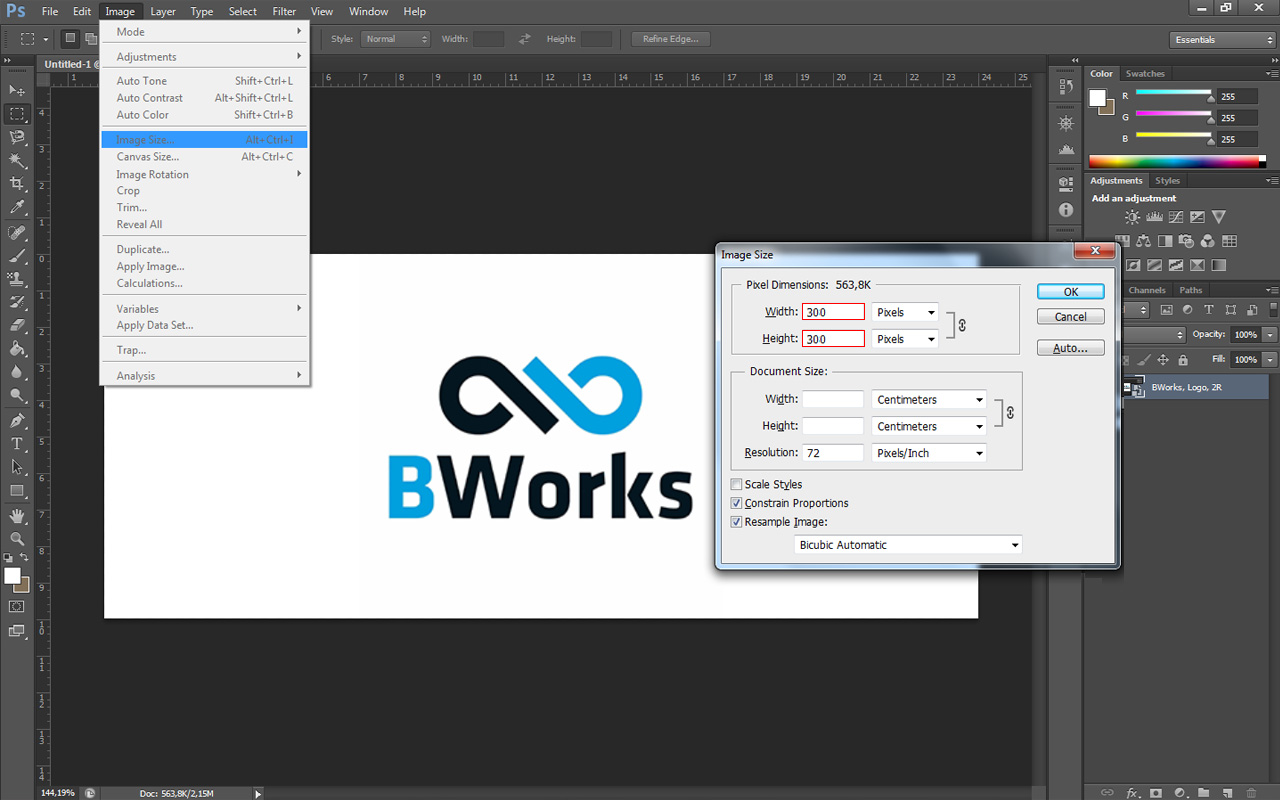1280x800 pixels.
Task: Select the Eraser tool
Action: tap(17, 325)
